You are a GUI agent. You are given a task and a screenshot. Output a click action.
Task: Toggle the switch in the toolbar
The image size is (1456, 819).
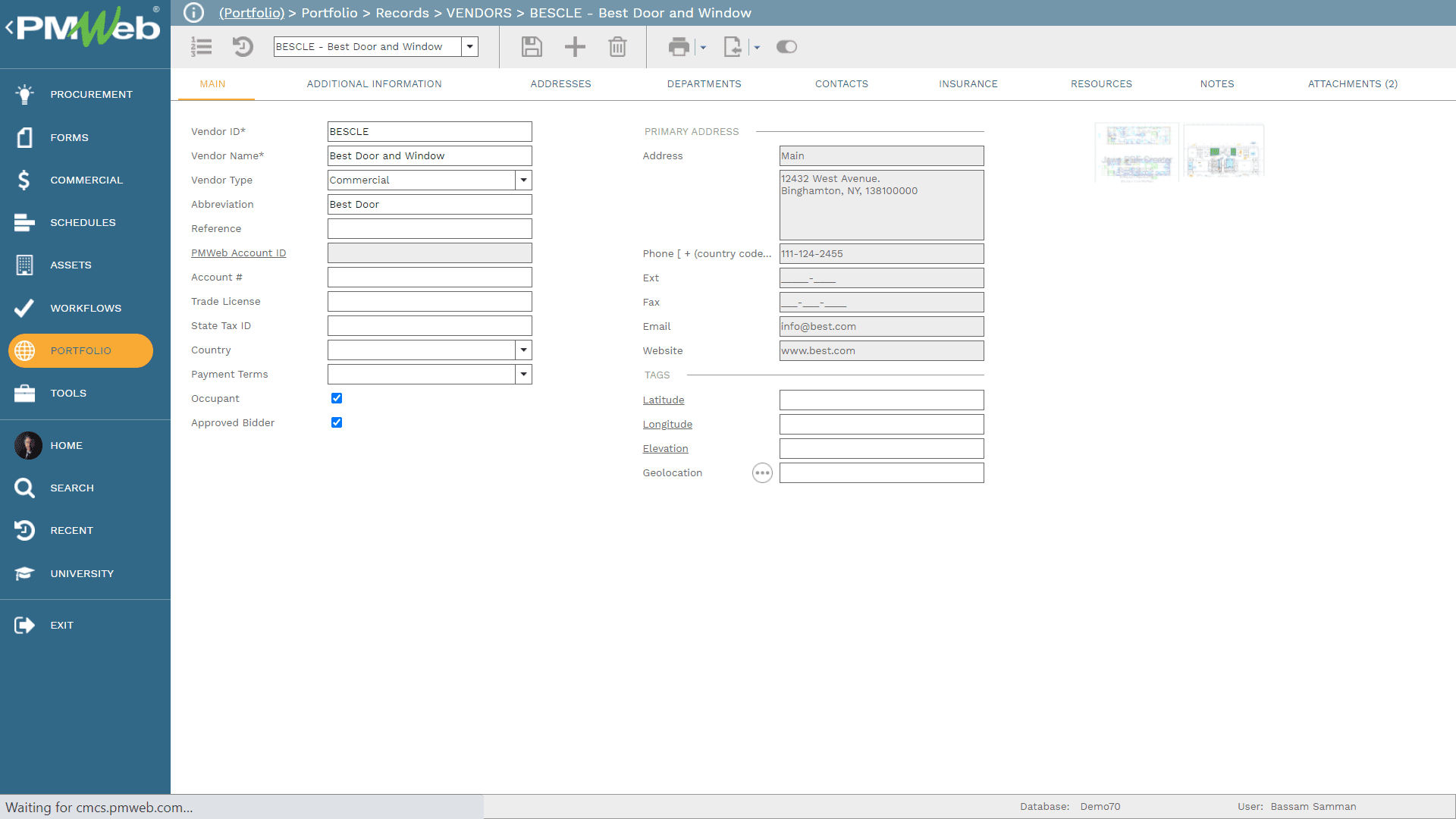[x=786, y=47]
